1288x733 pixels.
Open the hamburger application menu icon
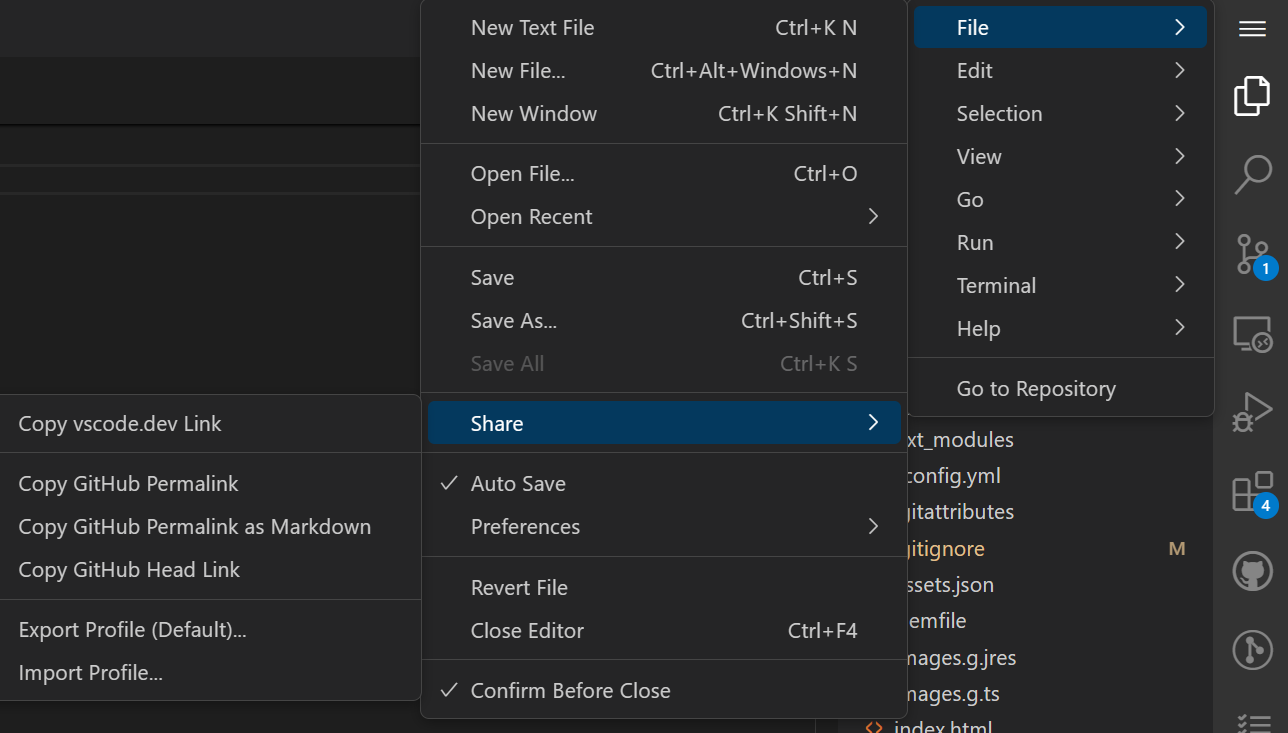1252,29
